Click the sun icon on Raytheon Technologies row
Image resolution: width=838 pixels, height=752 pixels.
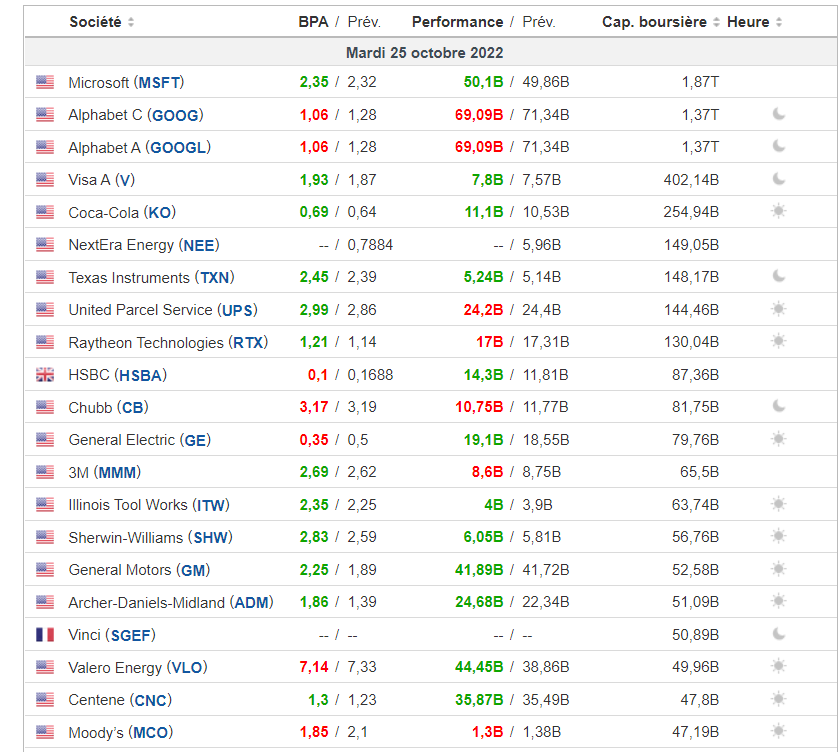coord(779,341)
